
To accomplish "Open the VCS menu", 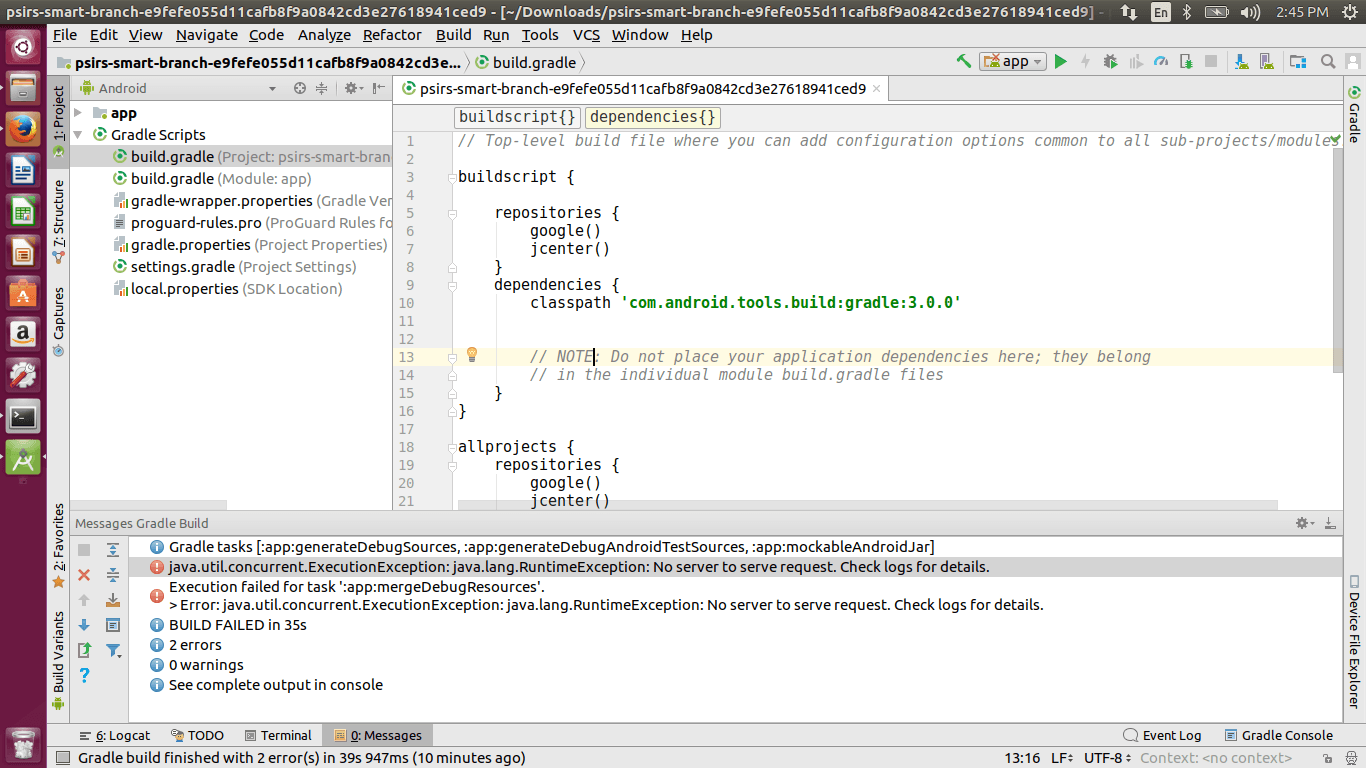I will (x=586, y=34).
